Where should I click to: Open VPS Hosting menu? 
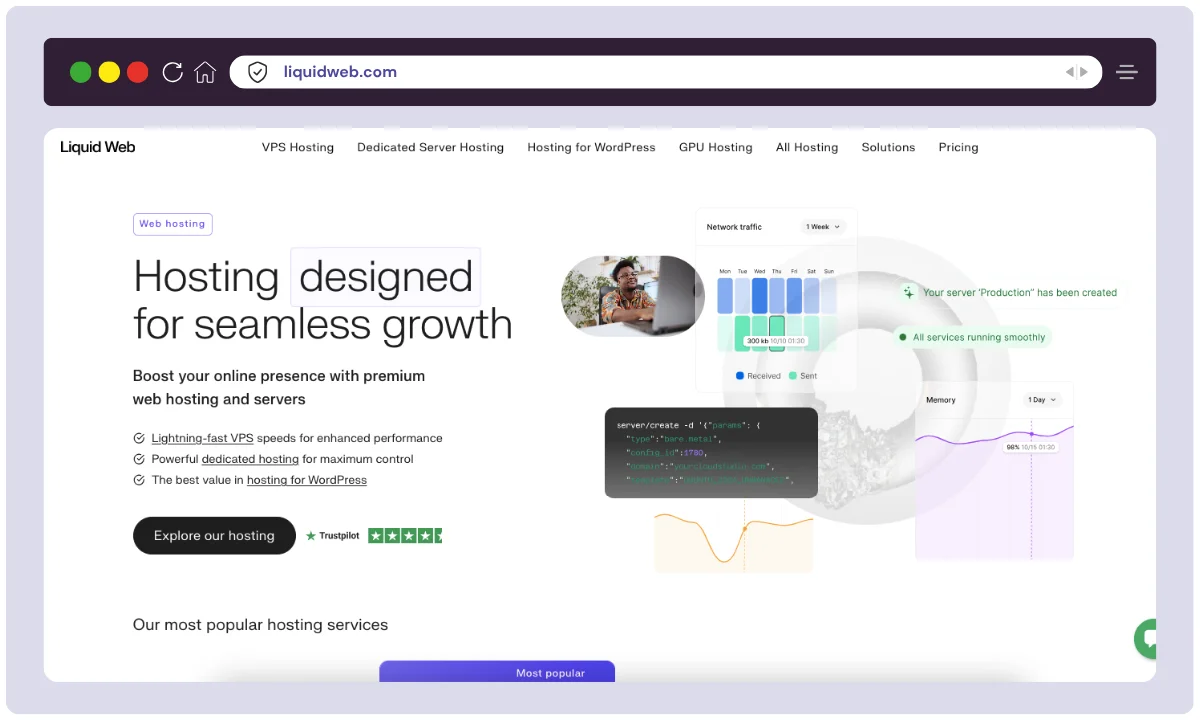coord(298,147)
